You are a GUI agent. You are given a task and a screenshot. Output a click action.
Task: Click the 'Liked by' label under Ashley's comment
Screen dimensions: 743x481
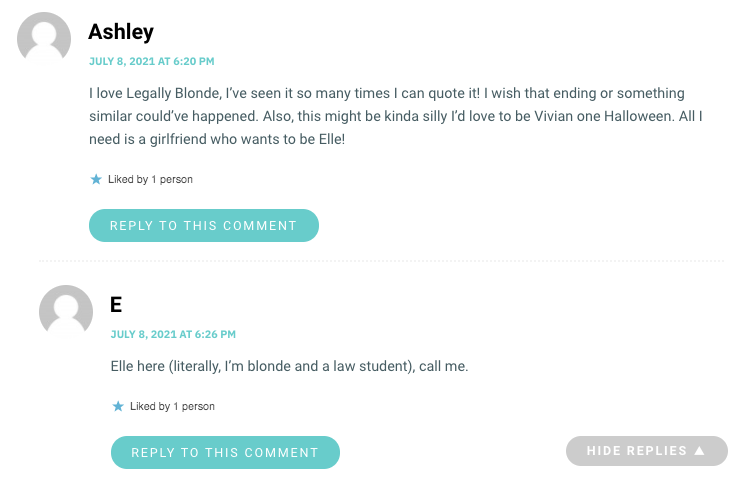128,179
